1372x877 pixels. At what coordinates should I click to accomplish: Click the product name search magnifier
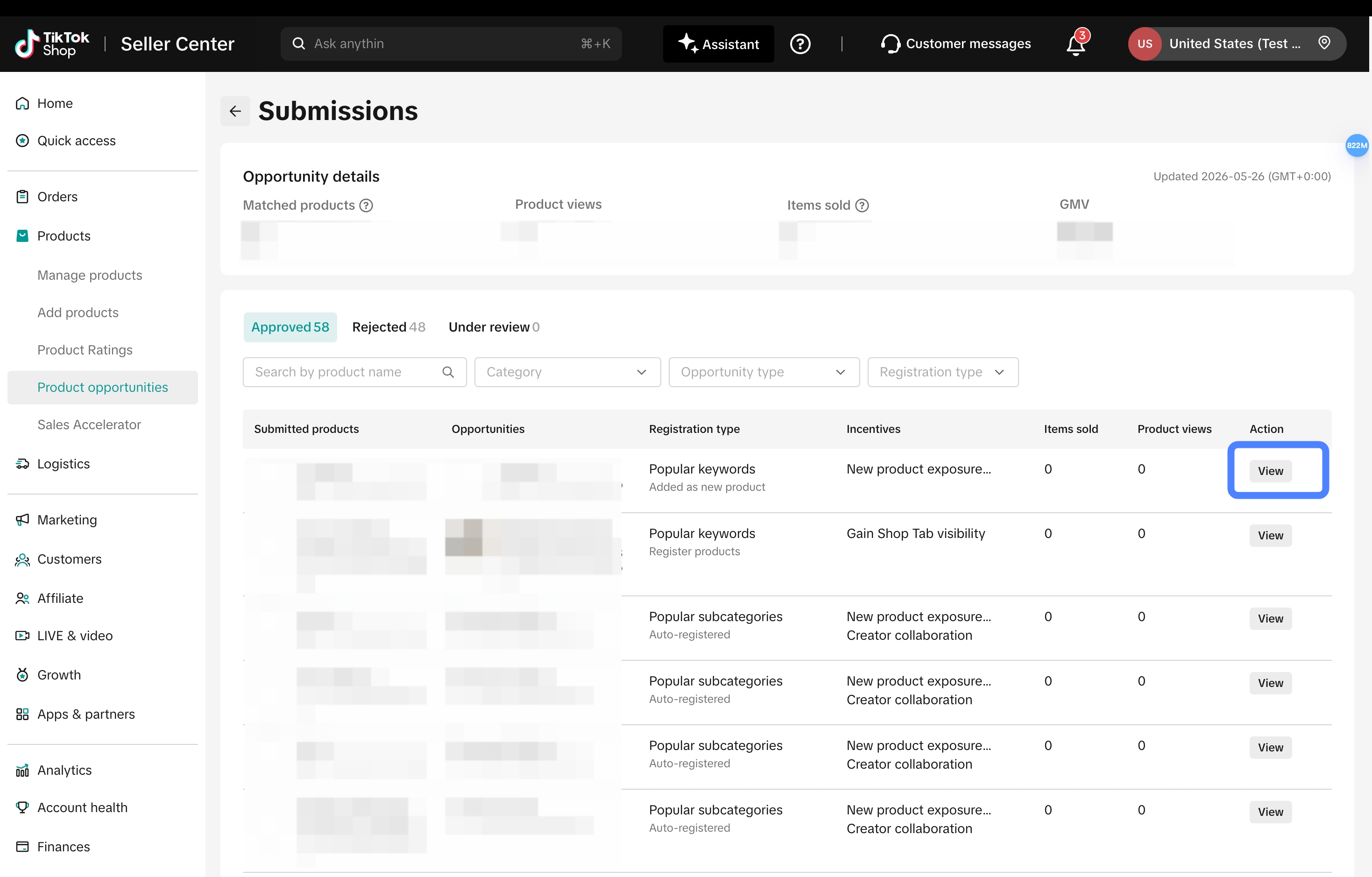(x=448, y=372)
